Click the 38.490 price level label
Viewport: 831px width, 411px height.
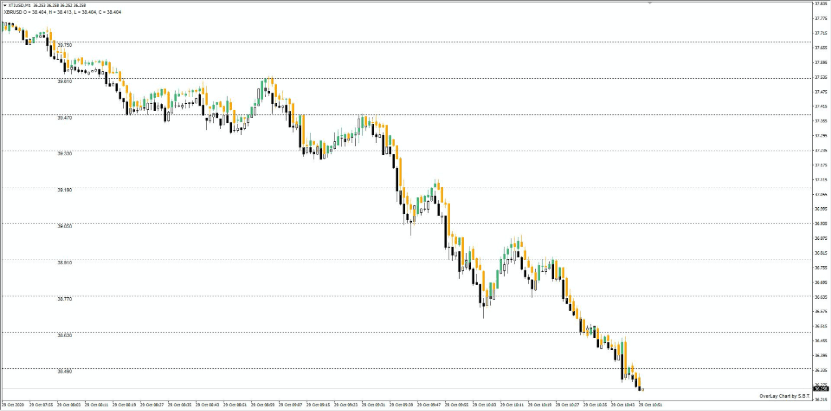(64, 372)
